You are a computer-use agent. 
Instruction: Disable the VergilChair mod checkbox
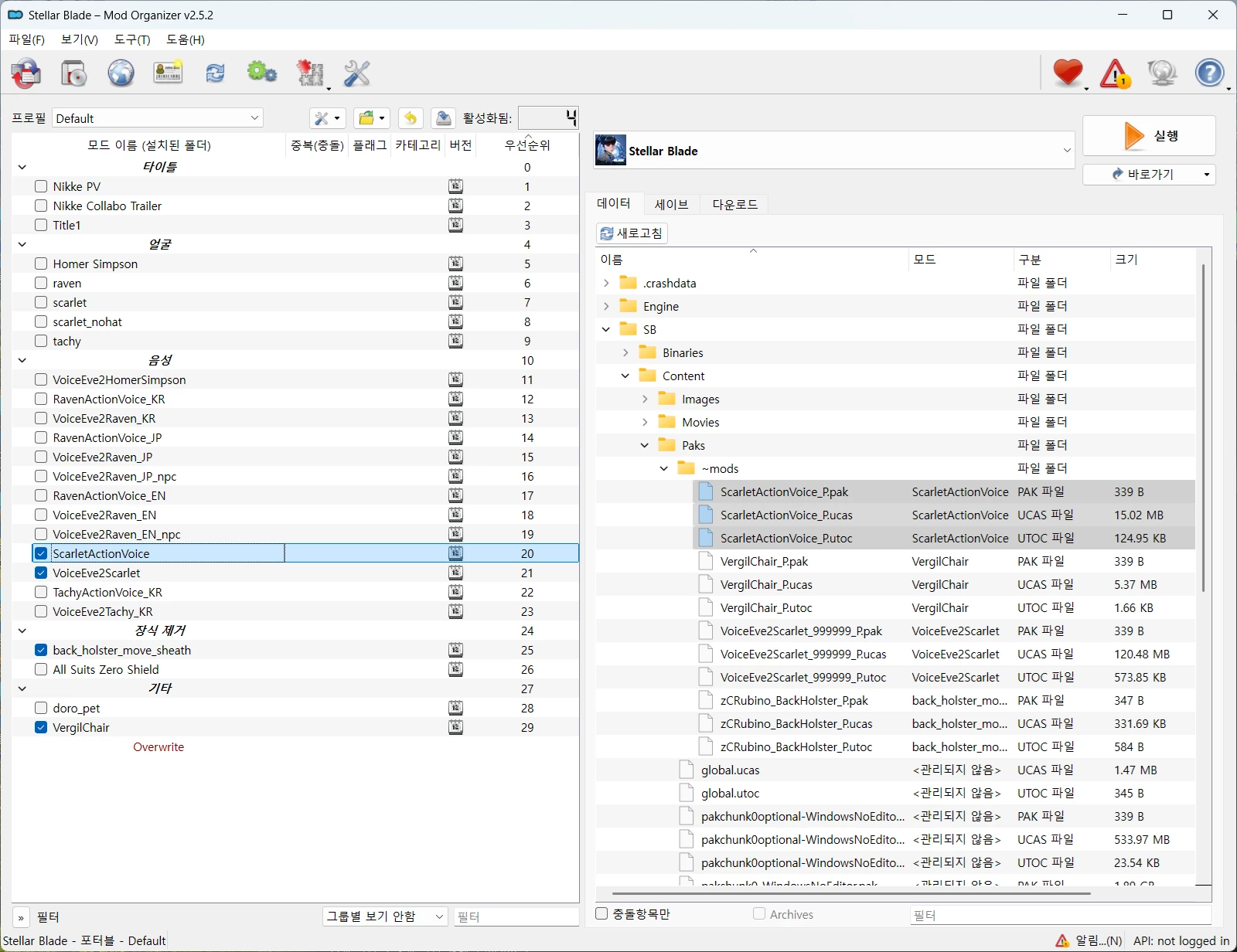(41, 727)
